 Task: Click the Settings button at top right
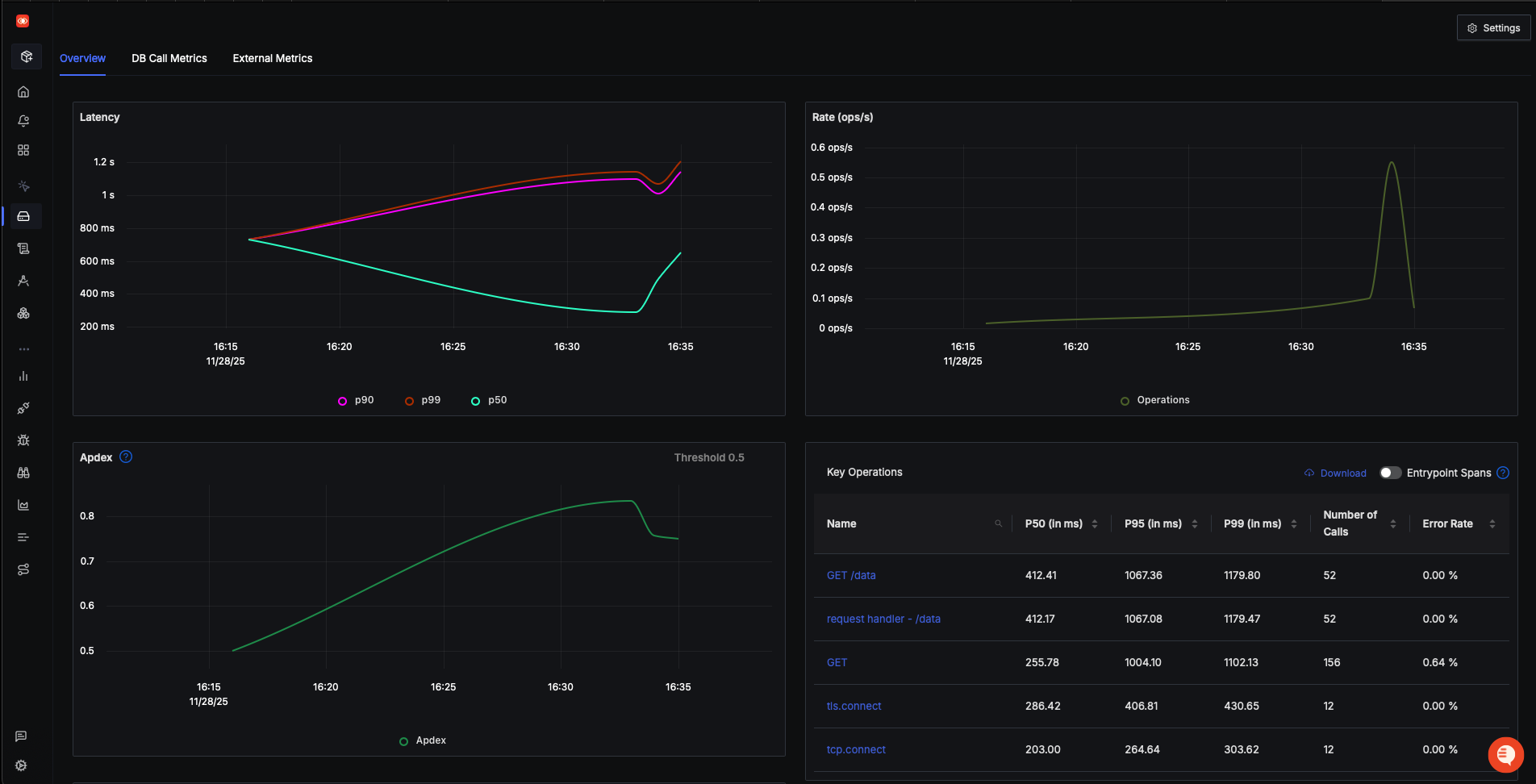(1493, 27)
